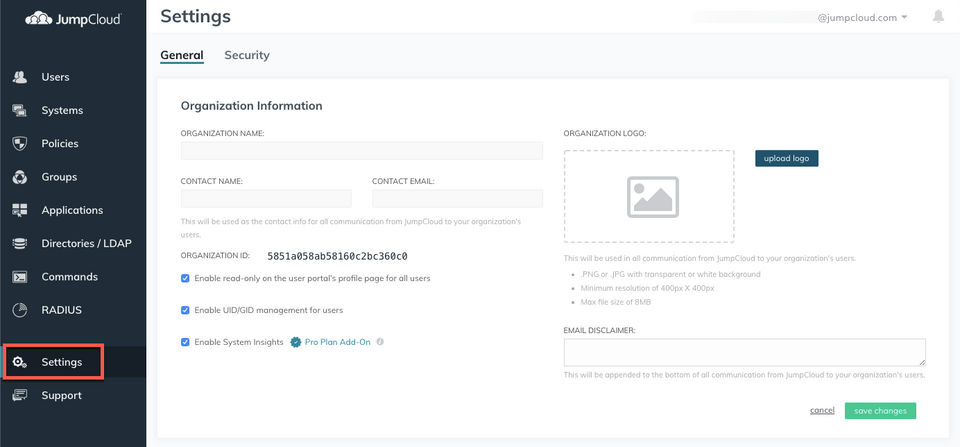Expand the account email dropdown
Image resolution: width=960 pixels, height=447 pixels.
click(904, 17)
